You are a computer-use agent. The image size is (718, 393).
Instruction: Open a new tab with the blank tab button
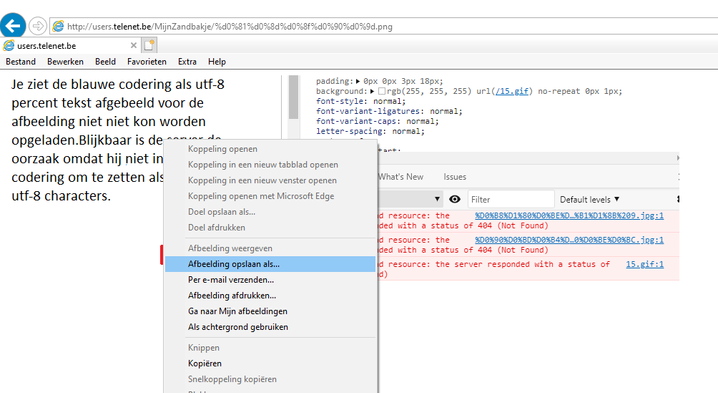(x=149, y=45)
